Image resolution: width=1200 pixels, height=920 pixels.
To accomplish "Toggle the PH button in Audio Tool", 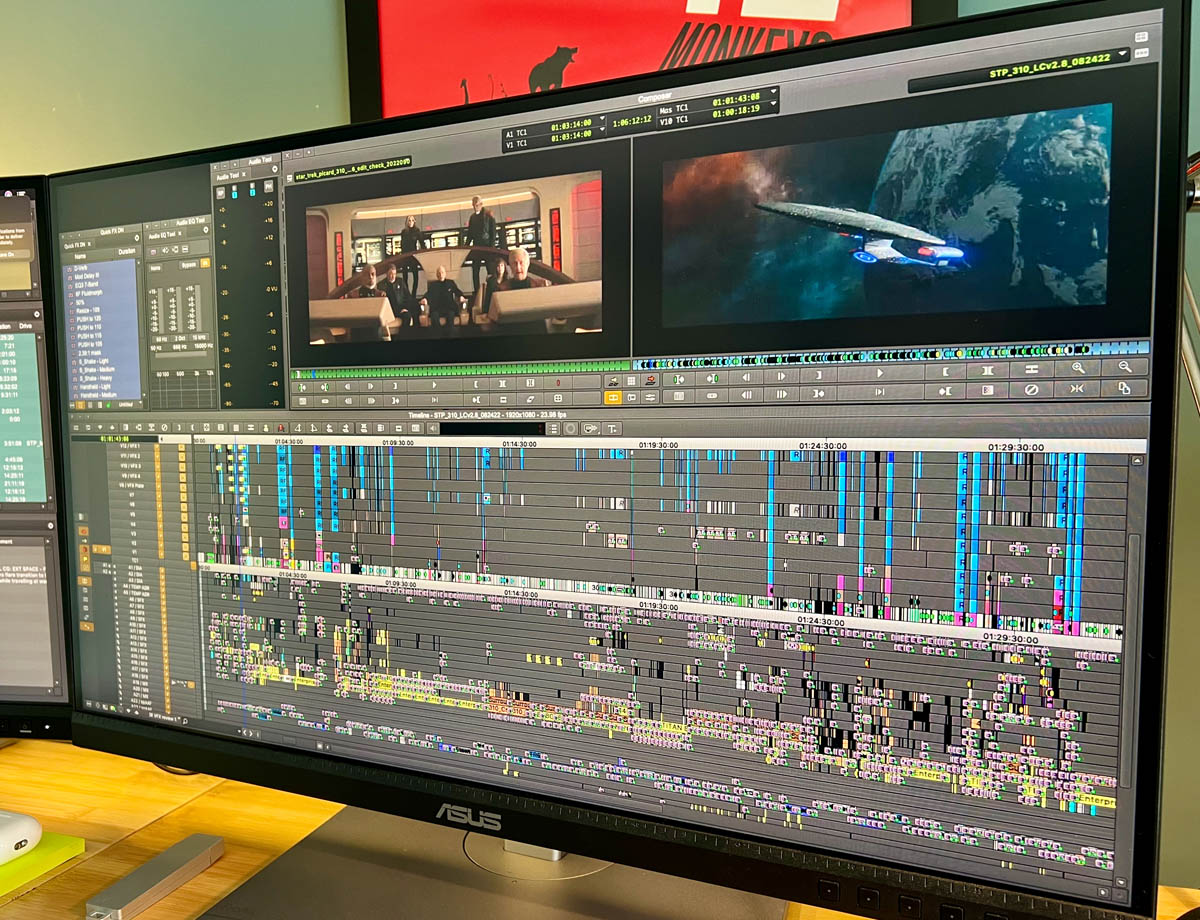I will (269, 187).
